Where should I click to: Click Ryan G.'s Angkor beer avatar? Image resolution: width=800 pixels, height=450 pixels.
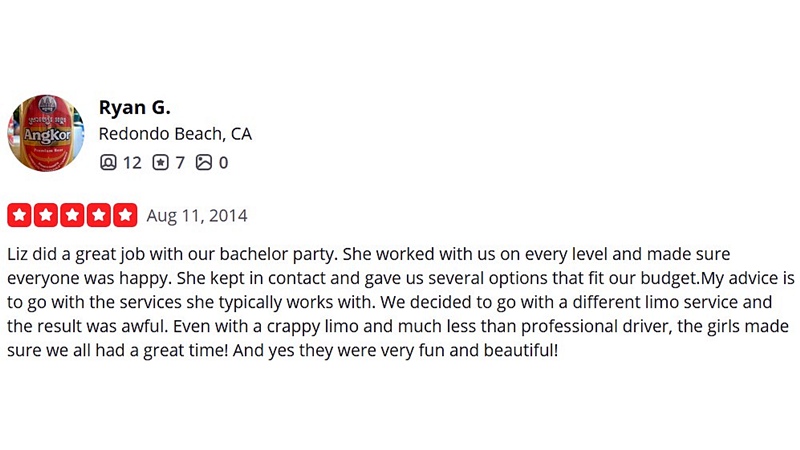(46, 134)
